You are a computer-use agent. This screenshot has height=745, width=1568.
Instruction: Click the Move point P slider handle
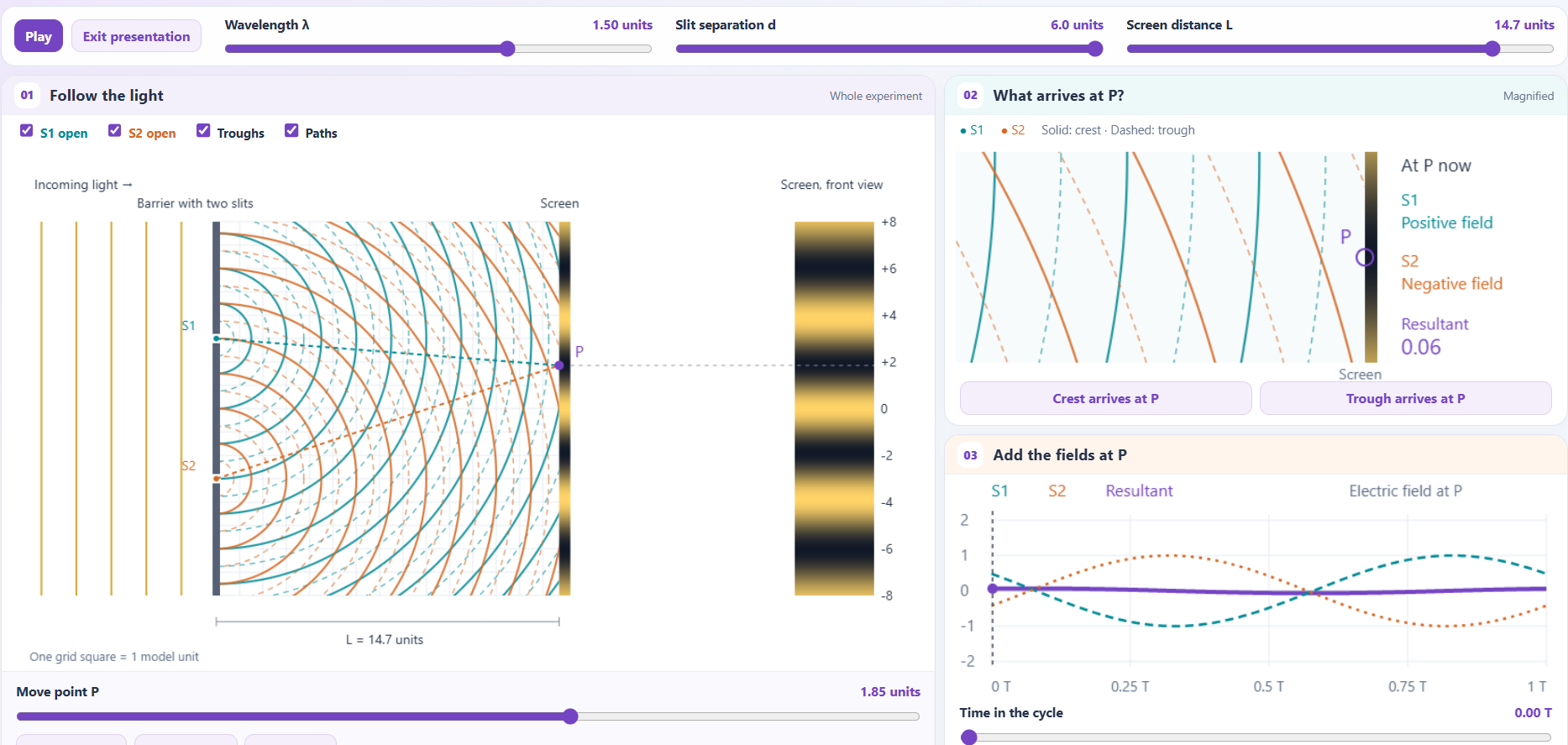click(x=570, y=716)
